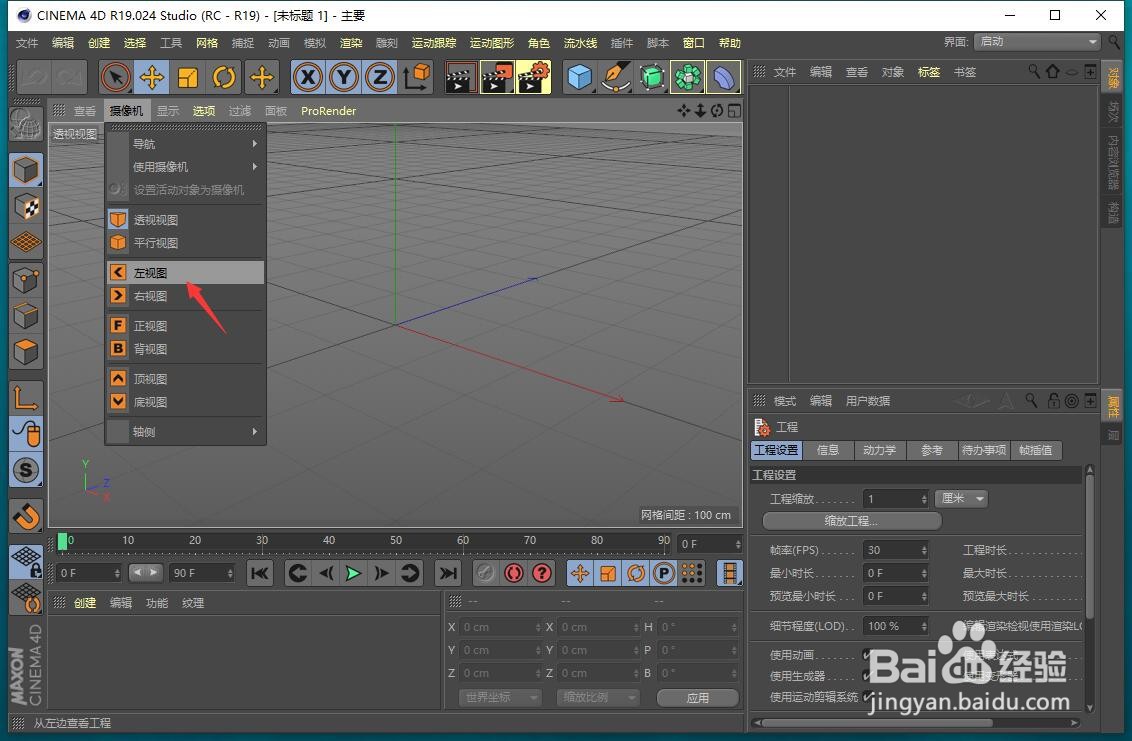Open 标签 menu in object manager
Viewport: 1132px width, 741px height.
(928, 72)
